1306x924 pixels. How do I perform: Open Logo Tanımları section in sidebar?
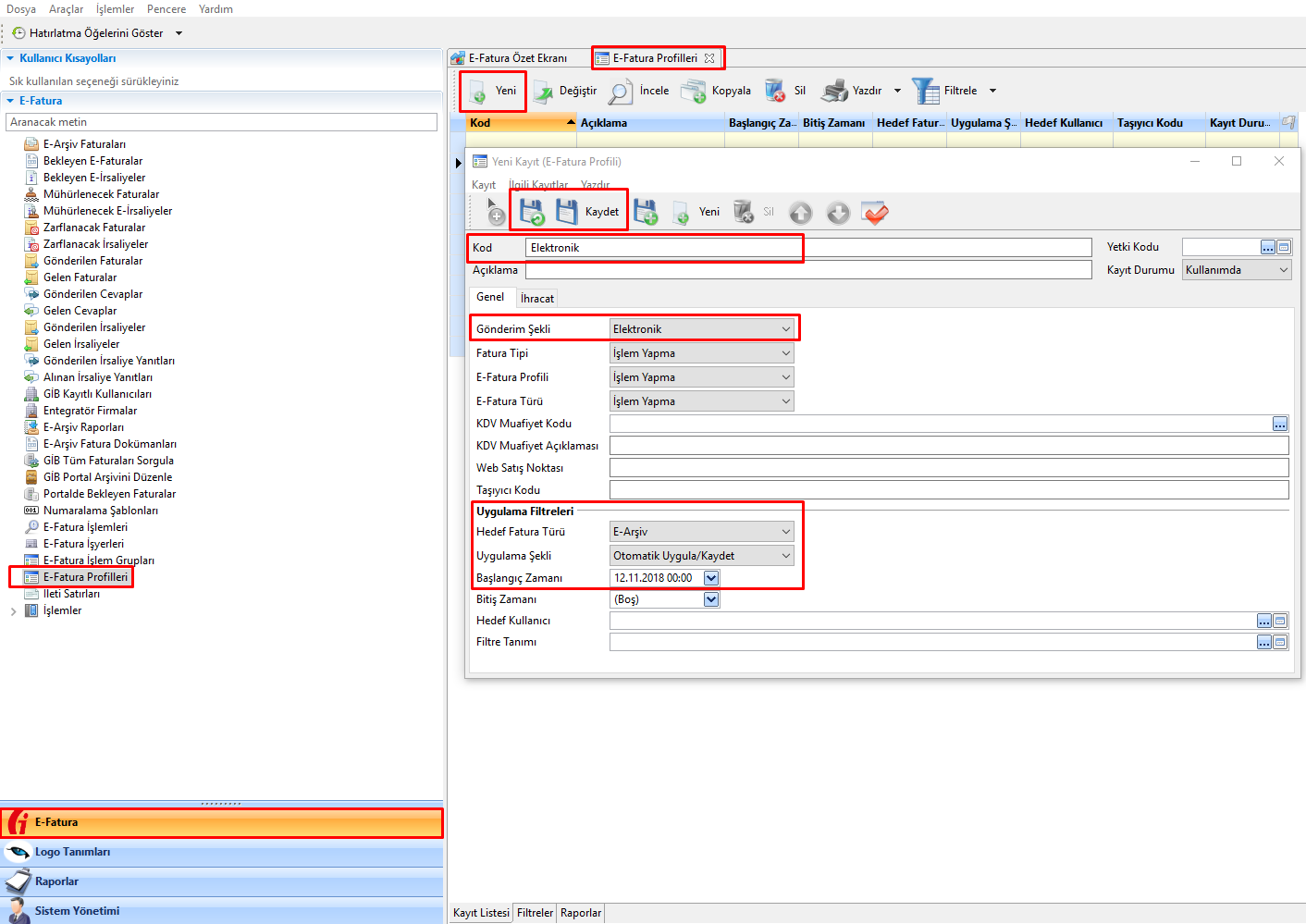click(x=72, y=852)
